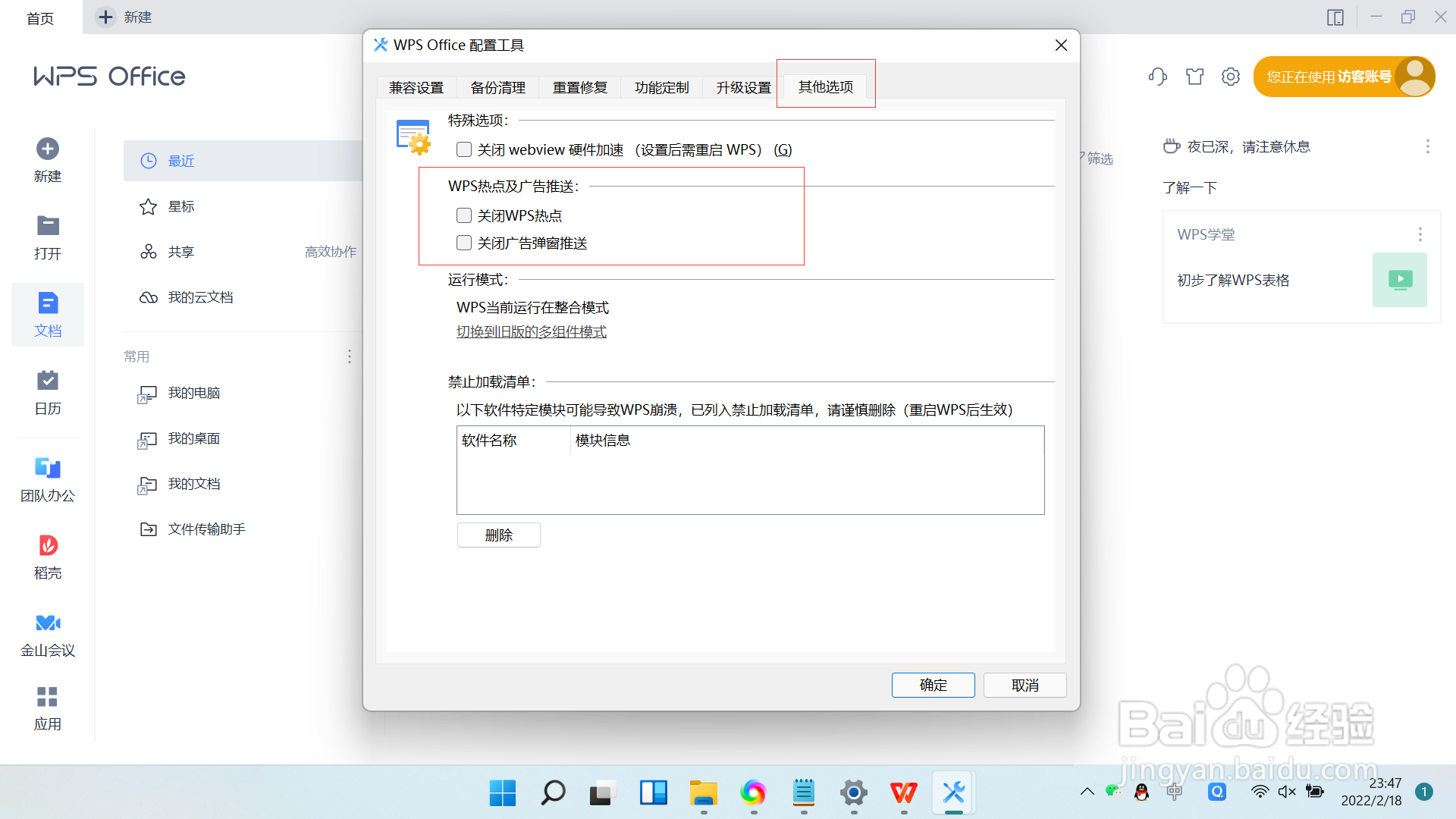The height and width of the screenshot is (819, 1456).
Task: Click 您正在使用访客账号 button
Action: (1344, 77)
